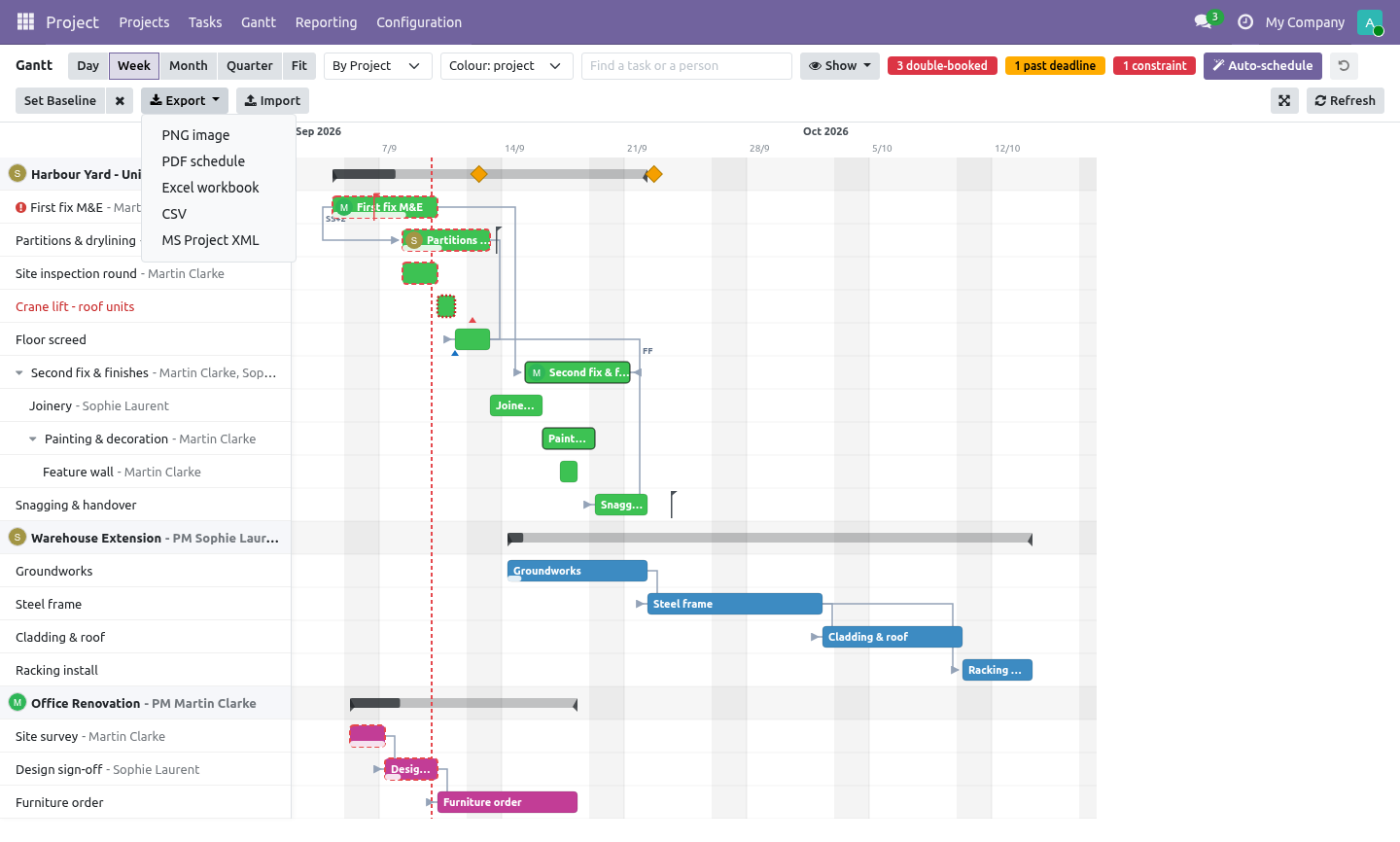This screenshot has height=842, width=1400.
Task: Open the apps grid launcher
Action: tap(26, 21)
